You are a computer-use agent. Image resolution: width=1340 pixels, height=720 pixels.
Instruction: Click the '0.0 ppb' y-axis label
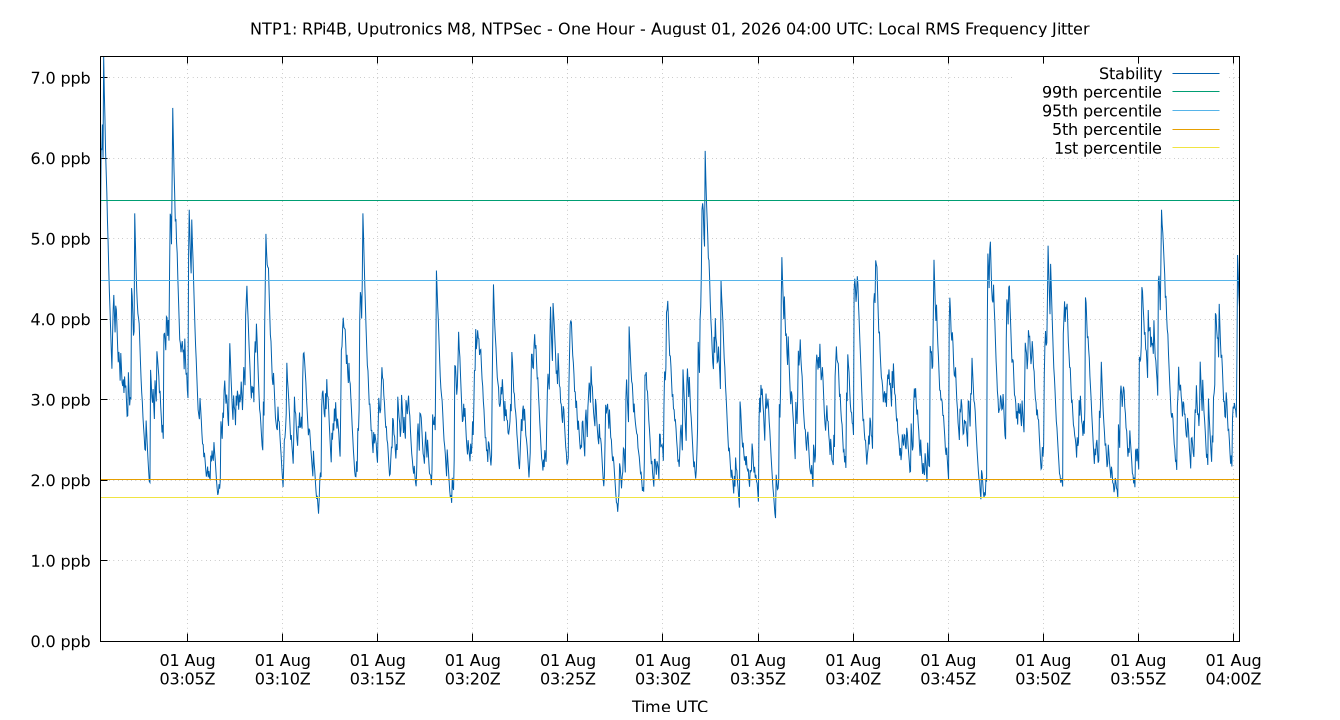coord(62,641)
